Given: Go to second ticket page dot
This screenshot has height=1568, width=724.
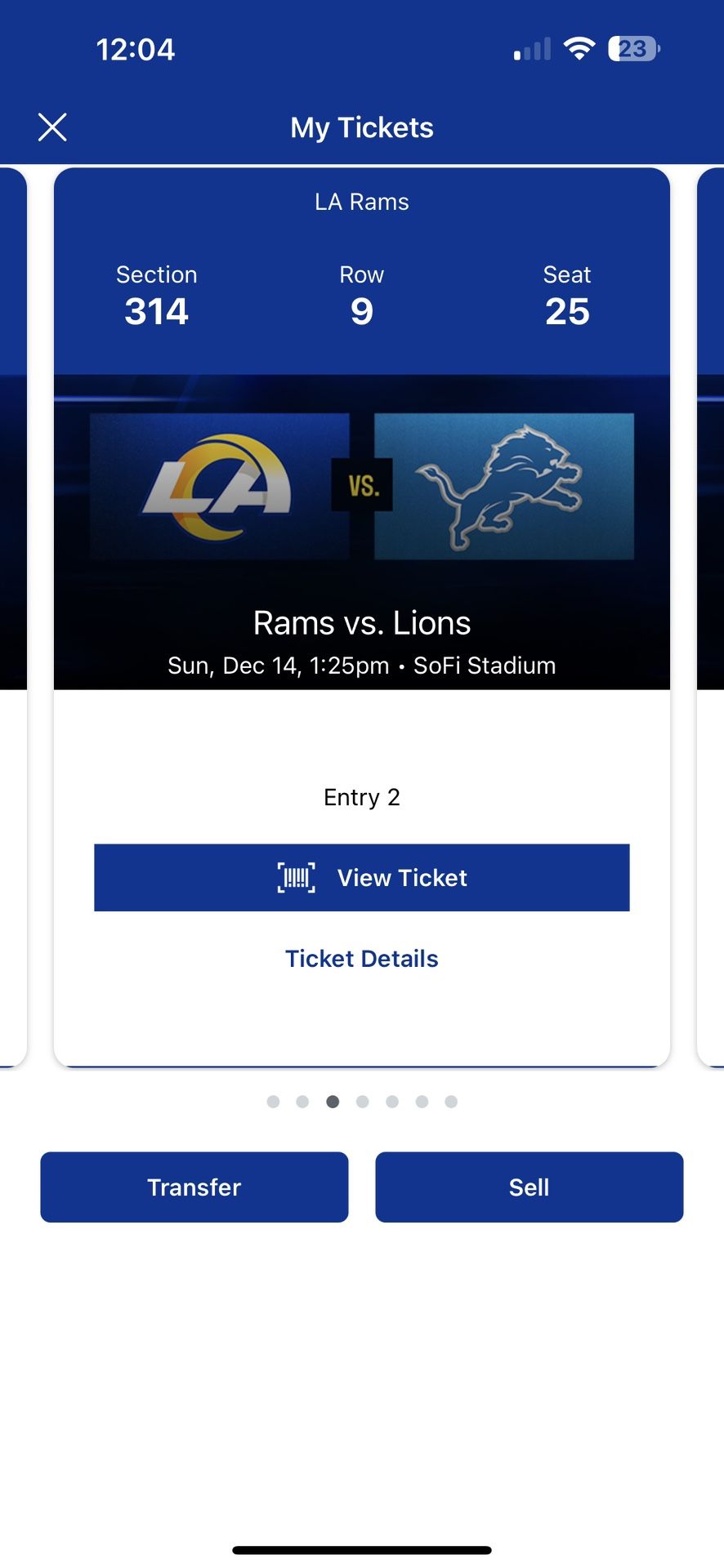Looking at the screenshot, I should point(302,1102).
